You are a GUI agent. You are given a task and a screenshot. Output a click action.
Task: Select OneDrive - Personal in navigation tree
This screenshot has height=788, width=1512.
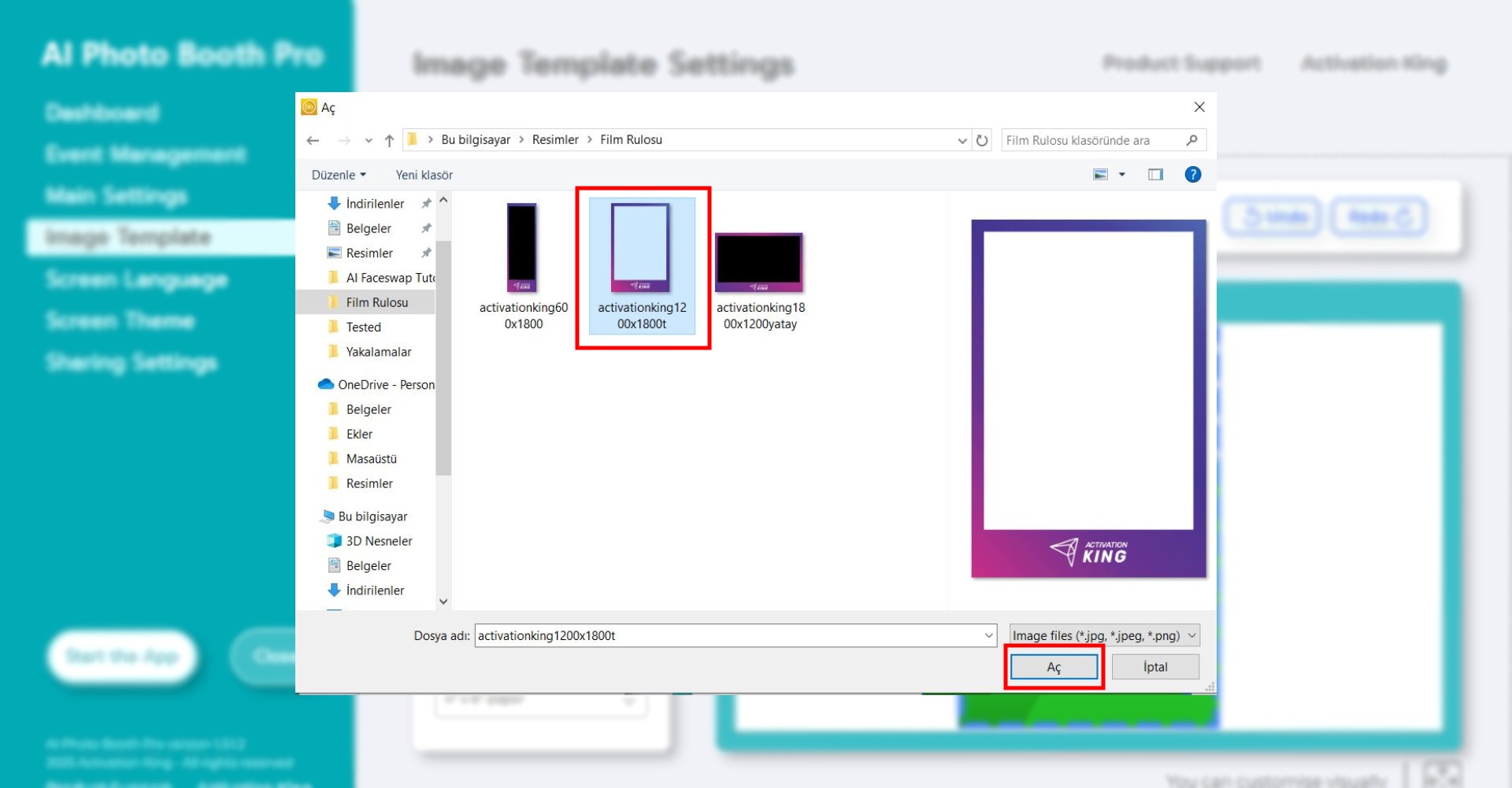point(385,385)
